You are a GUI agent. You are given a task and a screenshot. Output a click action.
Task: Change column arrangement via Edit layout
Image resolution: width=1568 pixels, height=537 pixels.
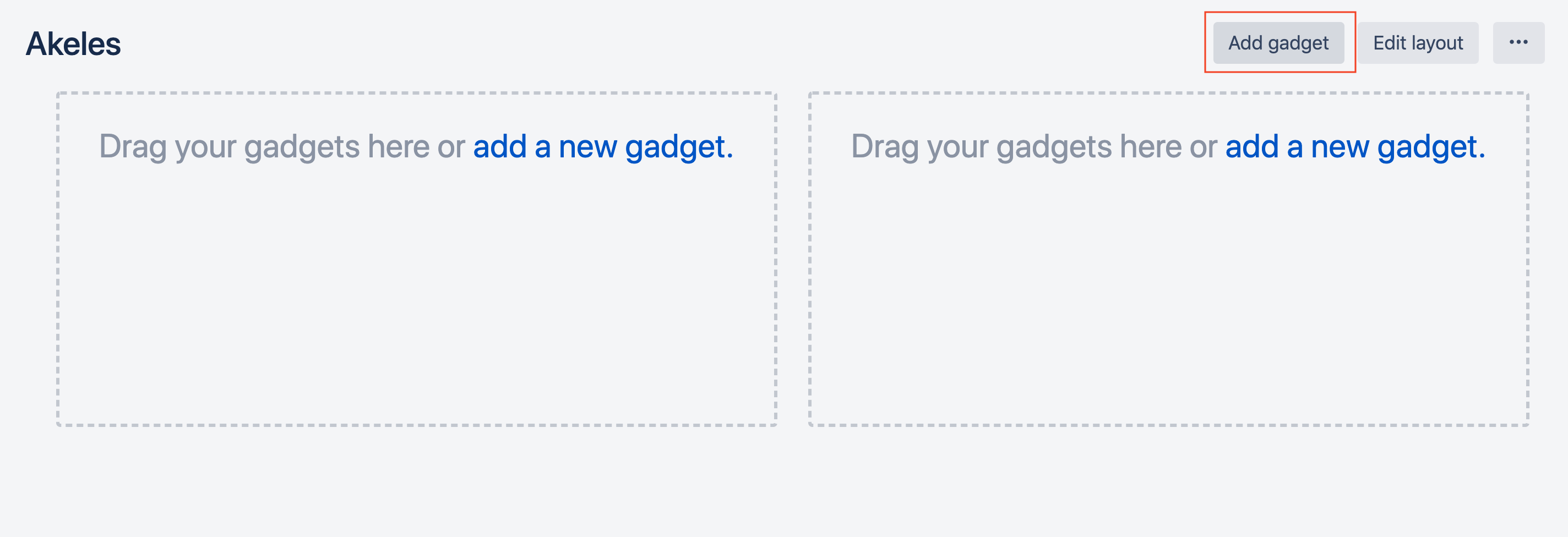tap(1418, 42)
